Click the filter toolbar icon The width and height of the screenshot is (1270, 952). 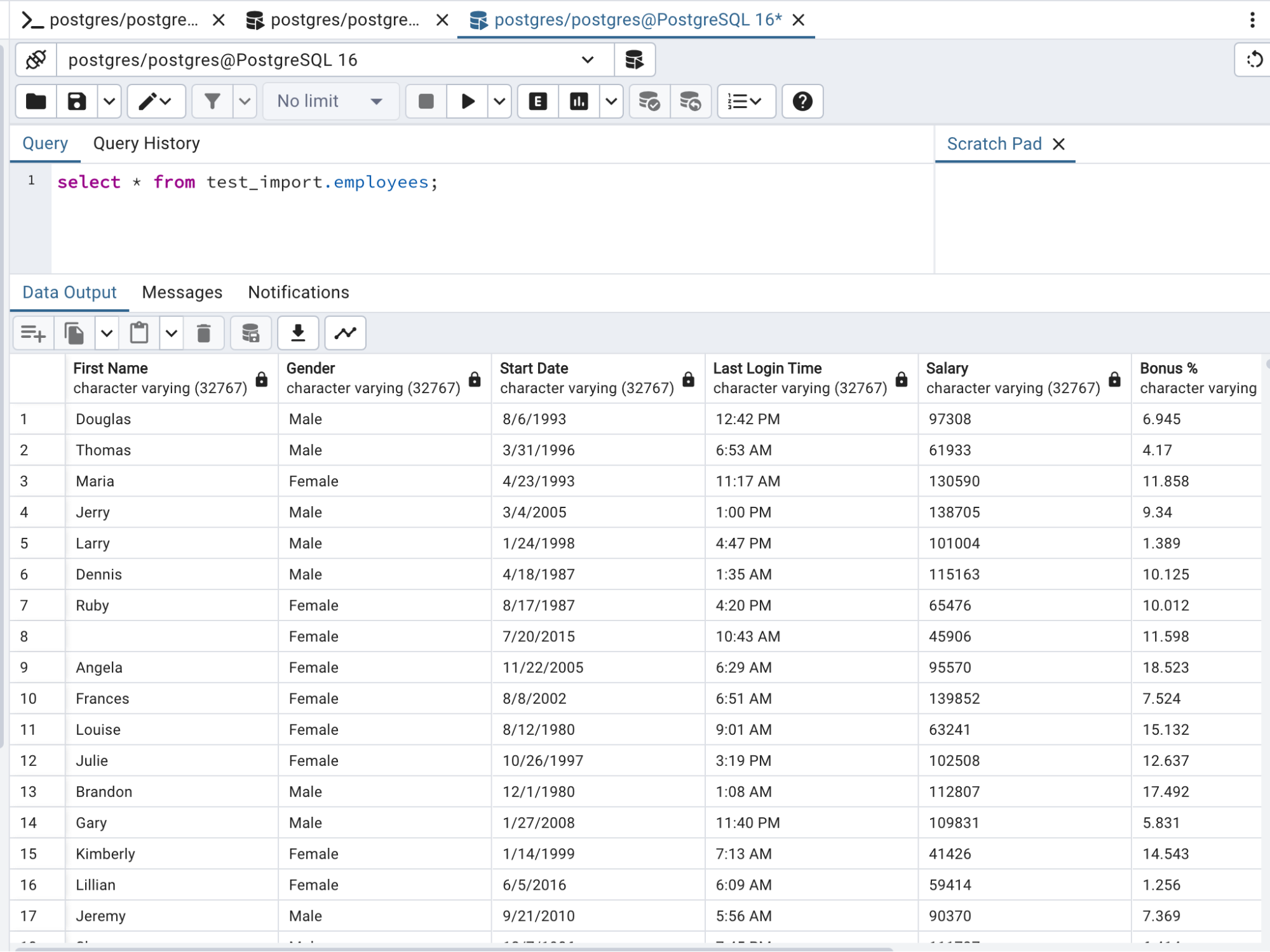(x=211, y=101)
